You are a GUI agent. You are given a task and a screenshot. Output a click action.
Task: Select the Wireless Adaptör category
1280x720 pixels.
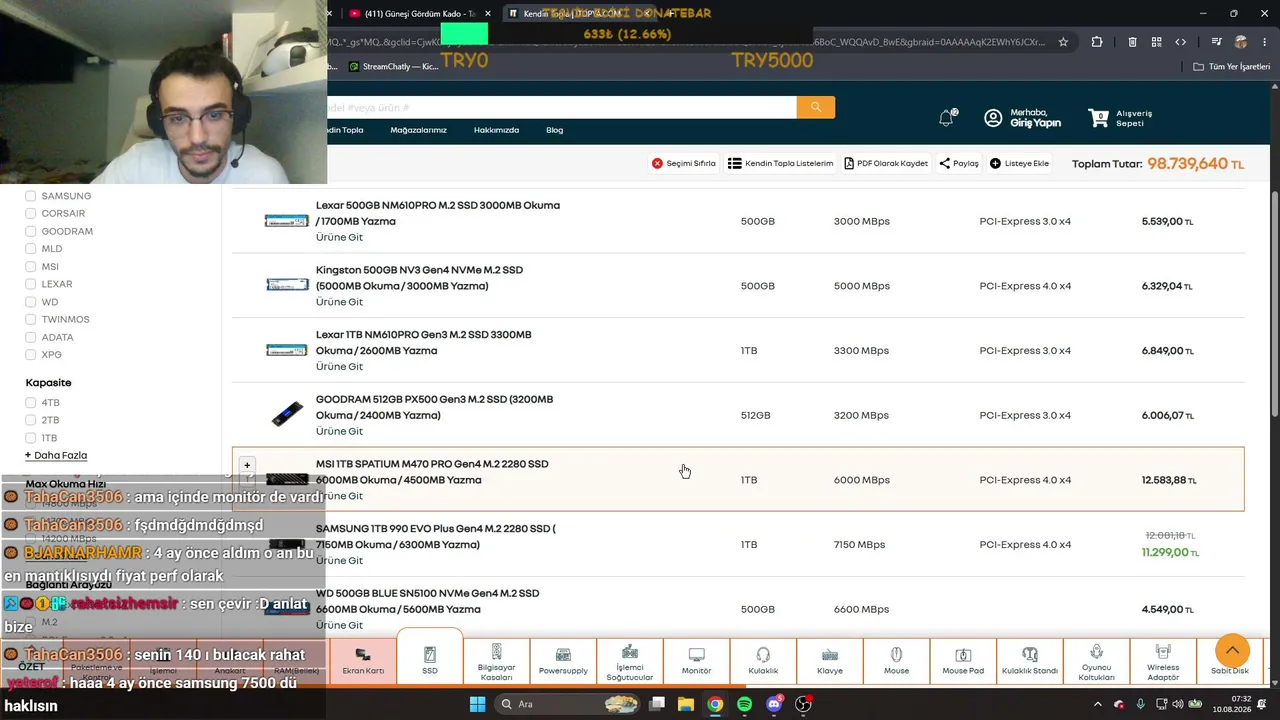coord(1163,661)
